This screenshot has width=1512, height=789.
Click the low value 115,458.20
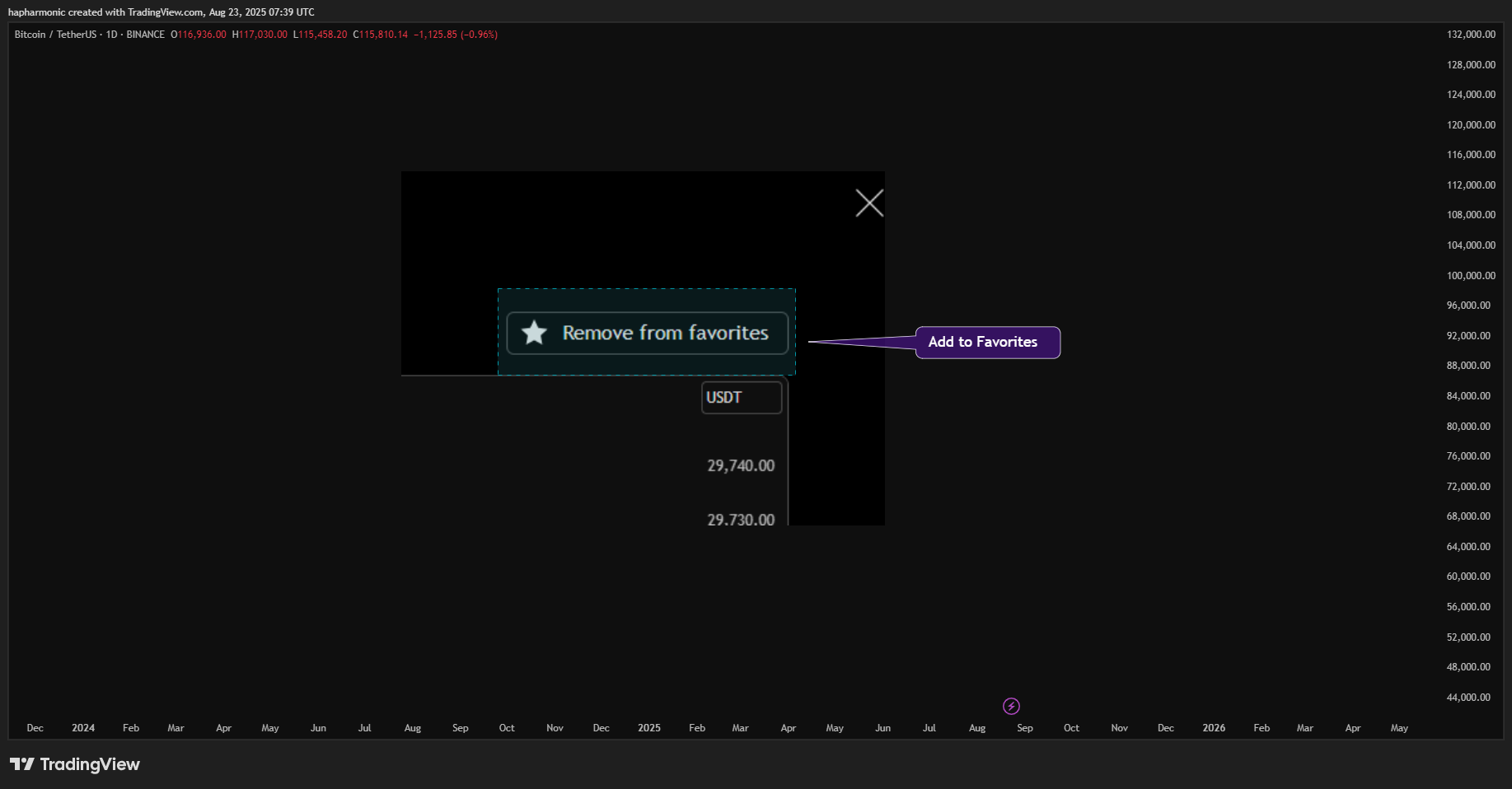(323, 35)
